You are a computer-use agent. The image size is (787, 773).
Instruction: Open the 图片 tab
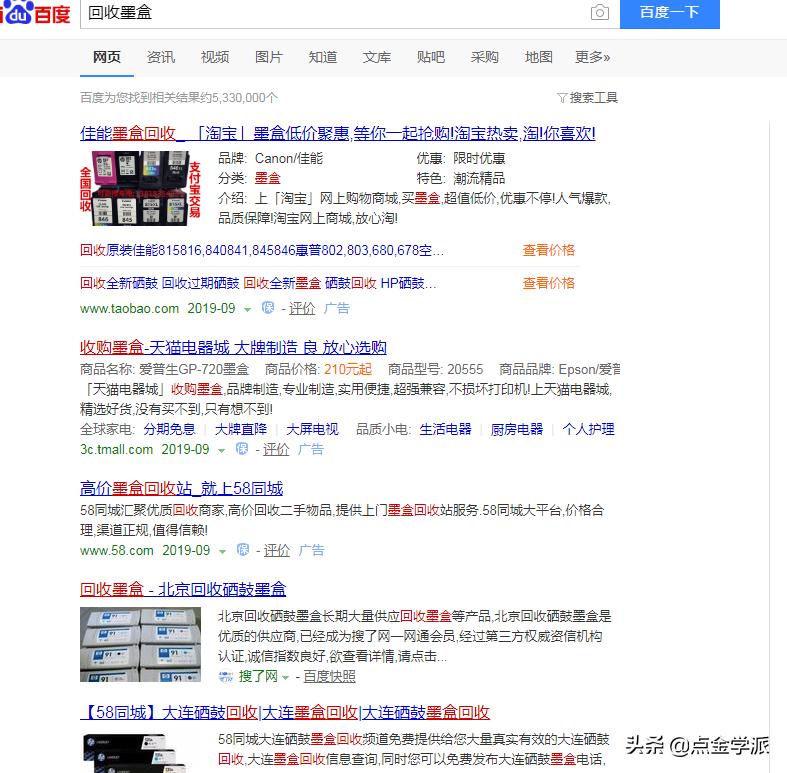(x=269, y=57)
